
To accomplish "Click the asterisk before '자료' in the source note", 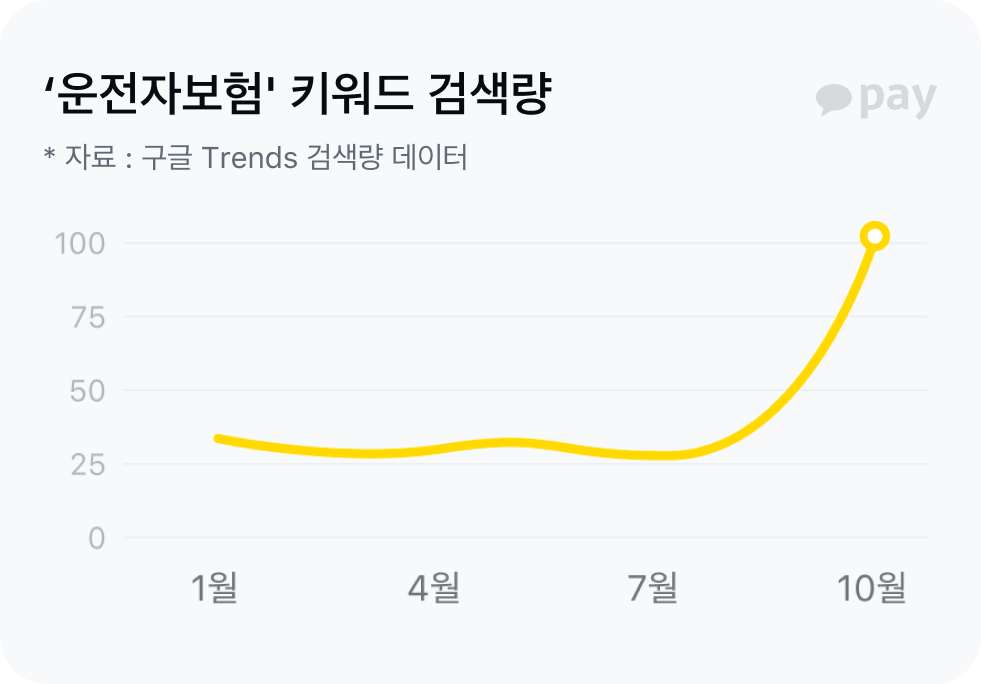I will pyautogui.click(x=48, y=157).
